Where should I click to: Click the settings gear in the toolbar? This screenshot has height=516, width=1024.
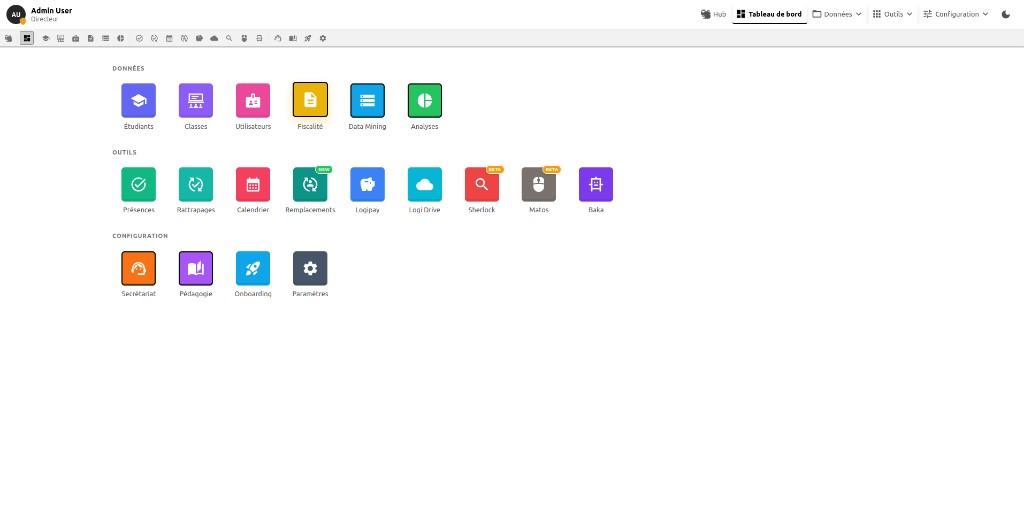[x=323, y=39]
